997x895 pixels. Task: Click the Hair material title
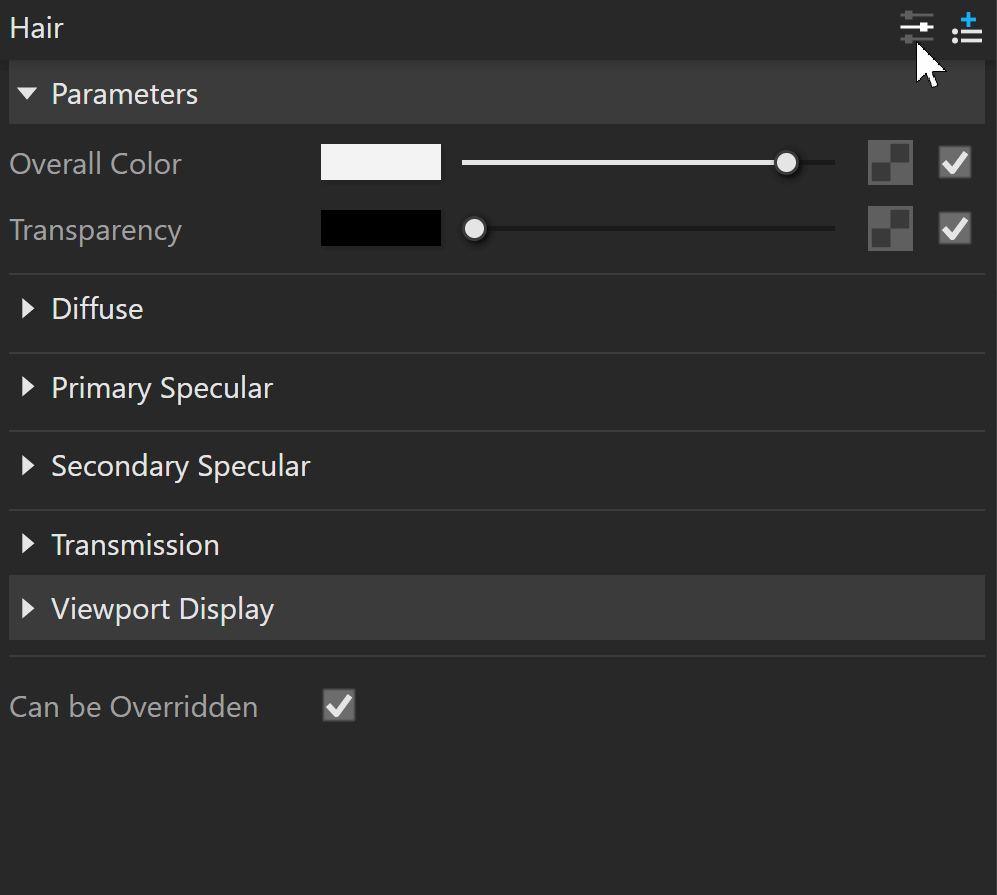(x=36, y=28)
